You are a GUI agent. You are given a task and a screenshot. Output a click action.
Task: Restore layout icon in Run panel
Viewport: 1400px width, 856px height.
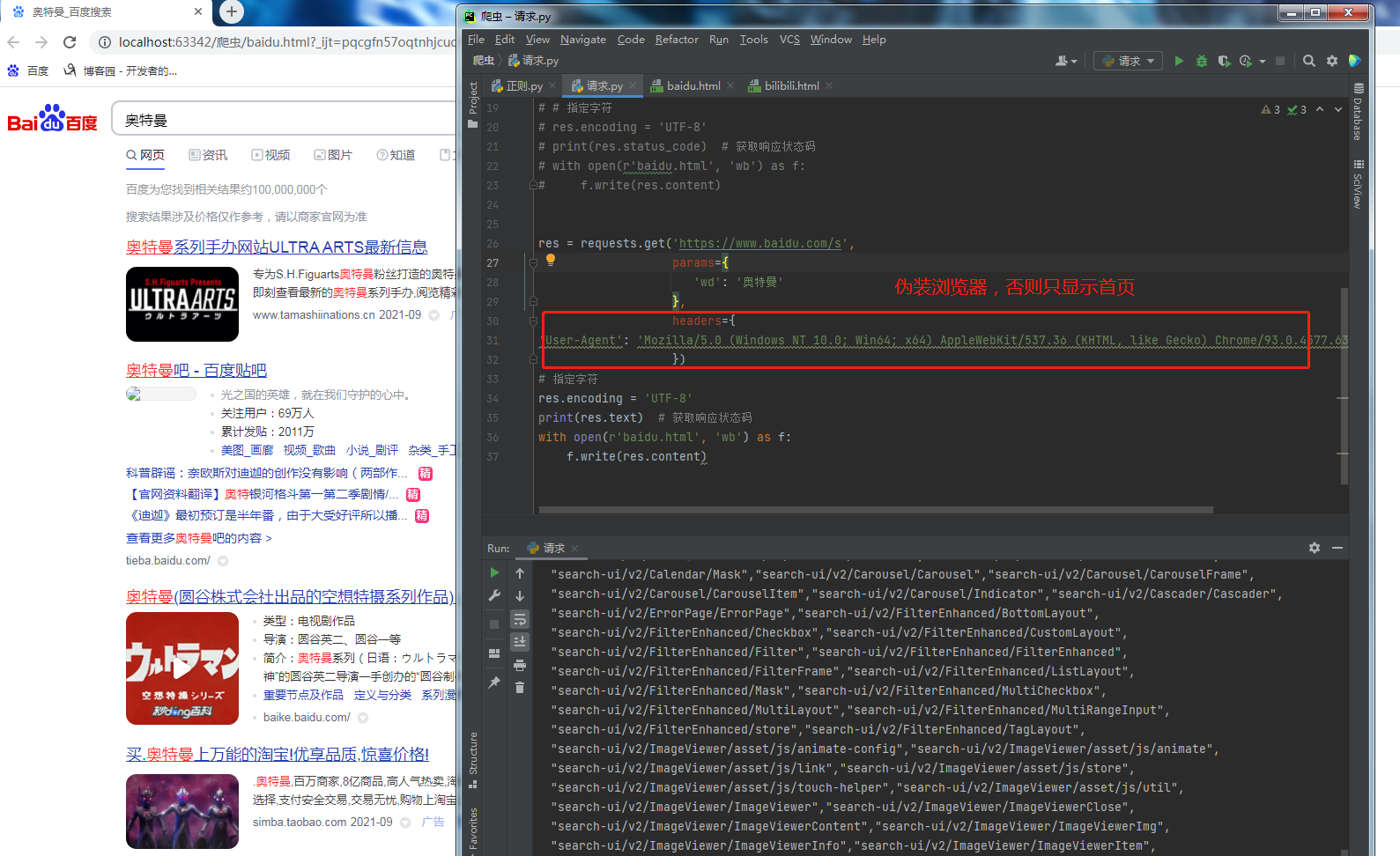pyautogui.click(x=494, y=653)
